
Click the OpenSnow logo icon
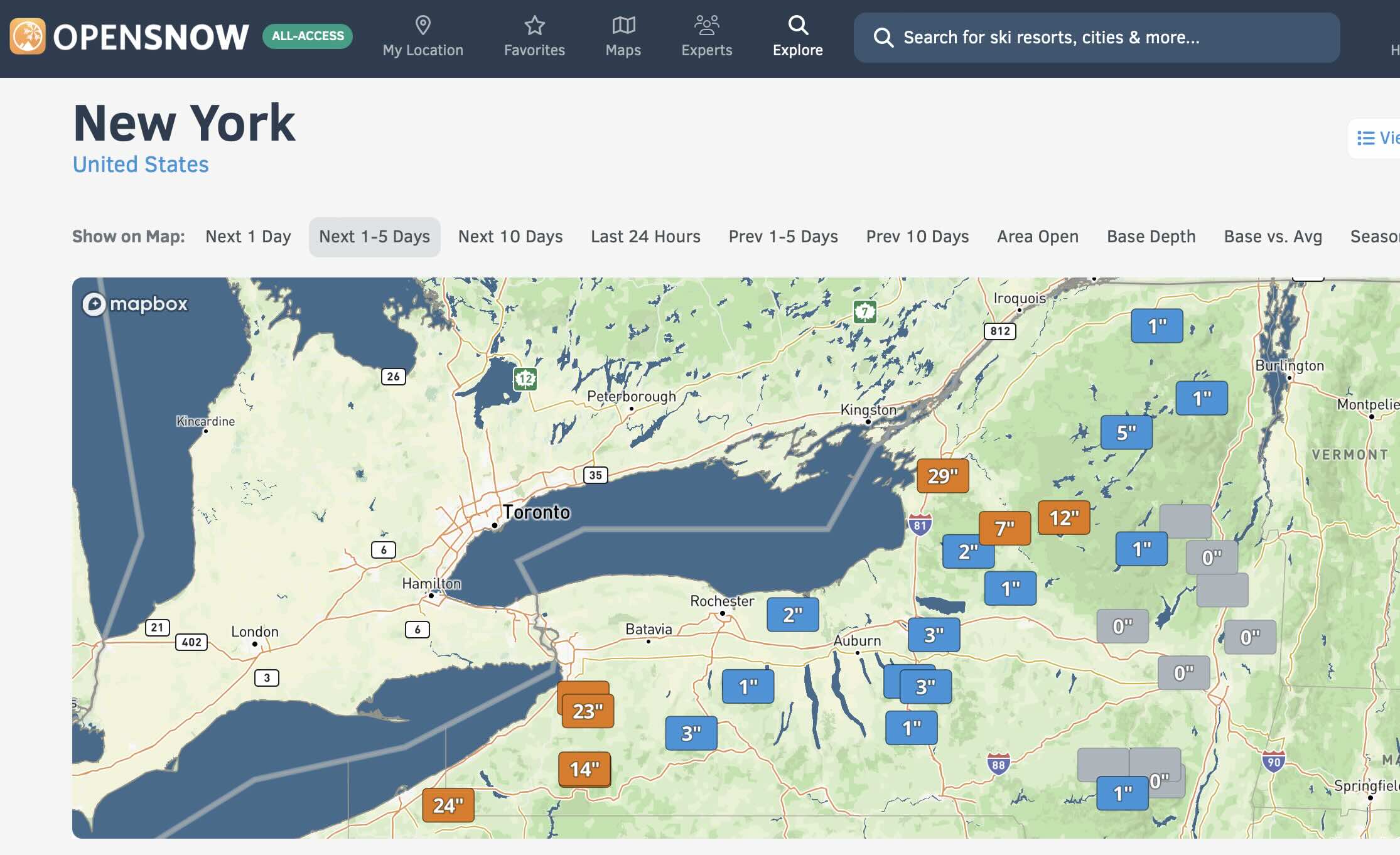(x=28, y=36)
